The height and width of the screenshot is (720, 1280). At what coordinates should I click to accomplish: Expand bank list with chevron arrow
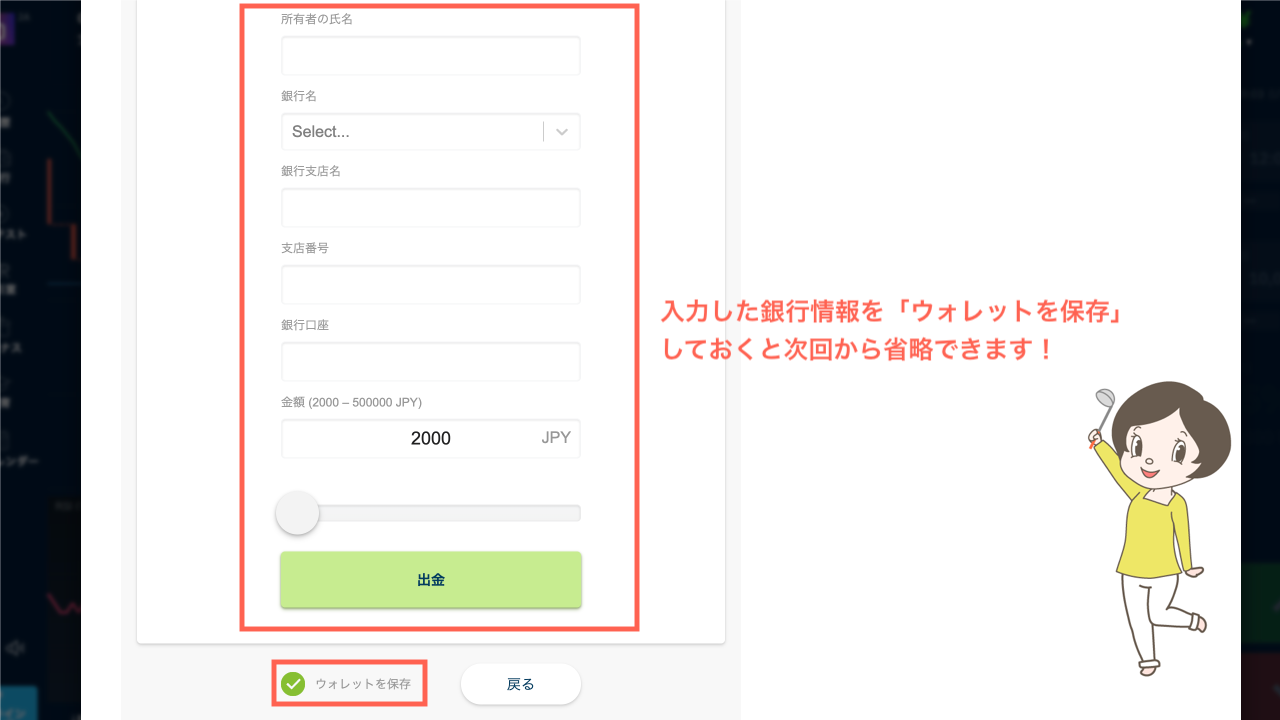click(562, 132)
